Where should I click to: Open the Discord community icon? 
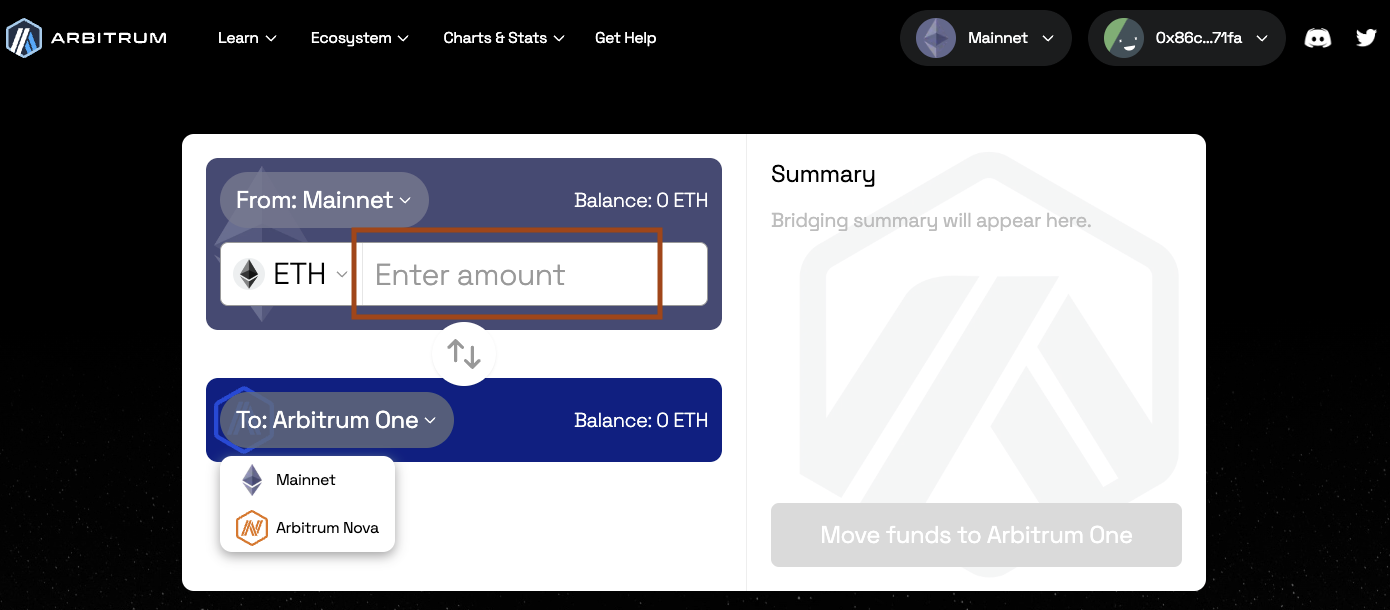1318,37
